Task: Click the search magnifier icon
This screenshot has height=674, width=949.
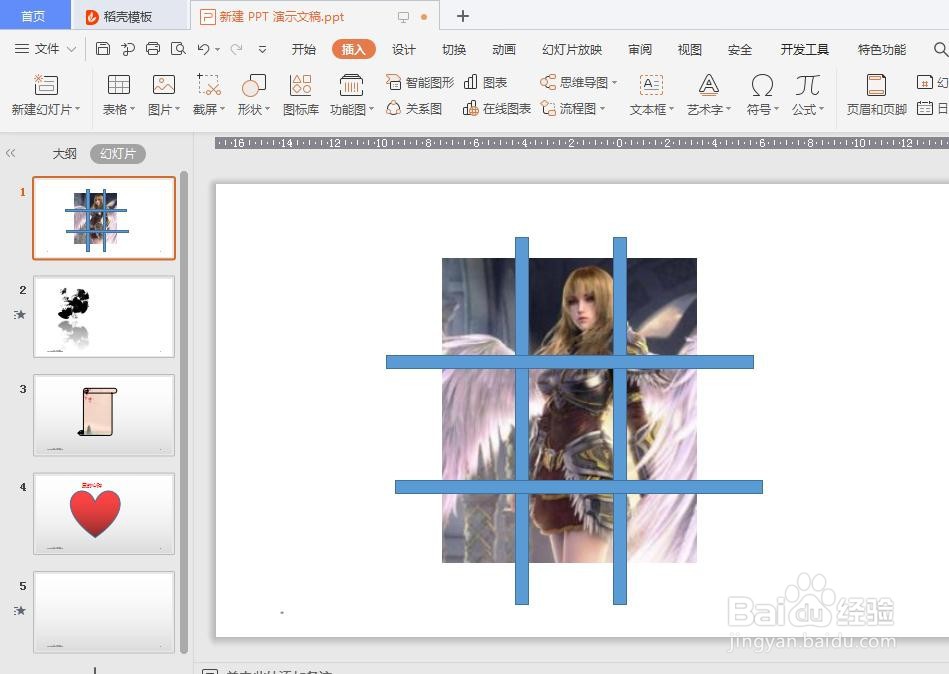Action: (941, 50)
